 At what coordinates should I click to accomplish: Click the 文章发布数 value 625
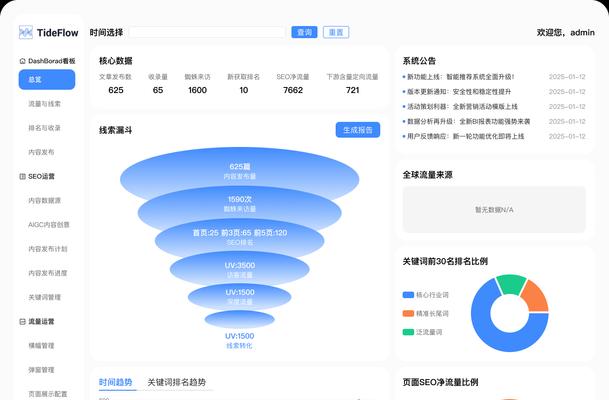(x=116, y=90)
